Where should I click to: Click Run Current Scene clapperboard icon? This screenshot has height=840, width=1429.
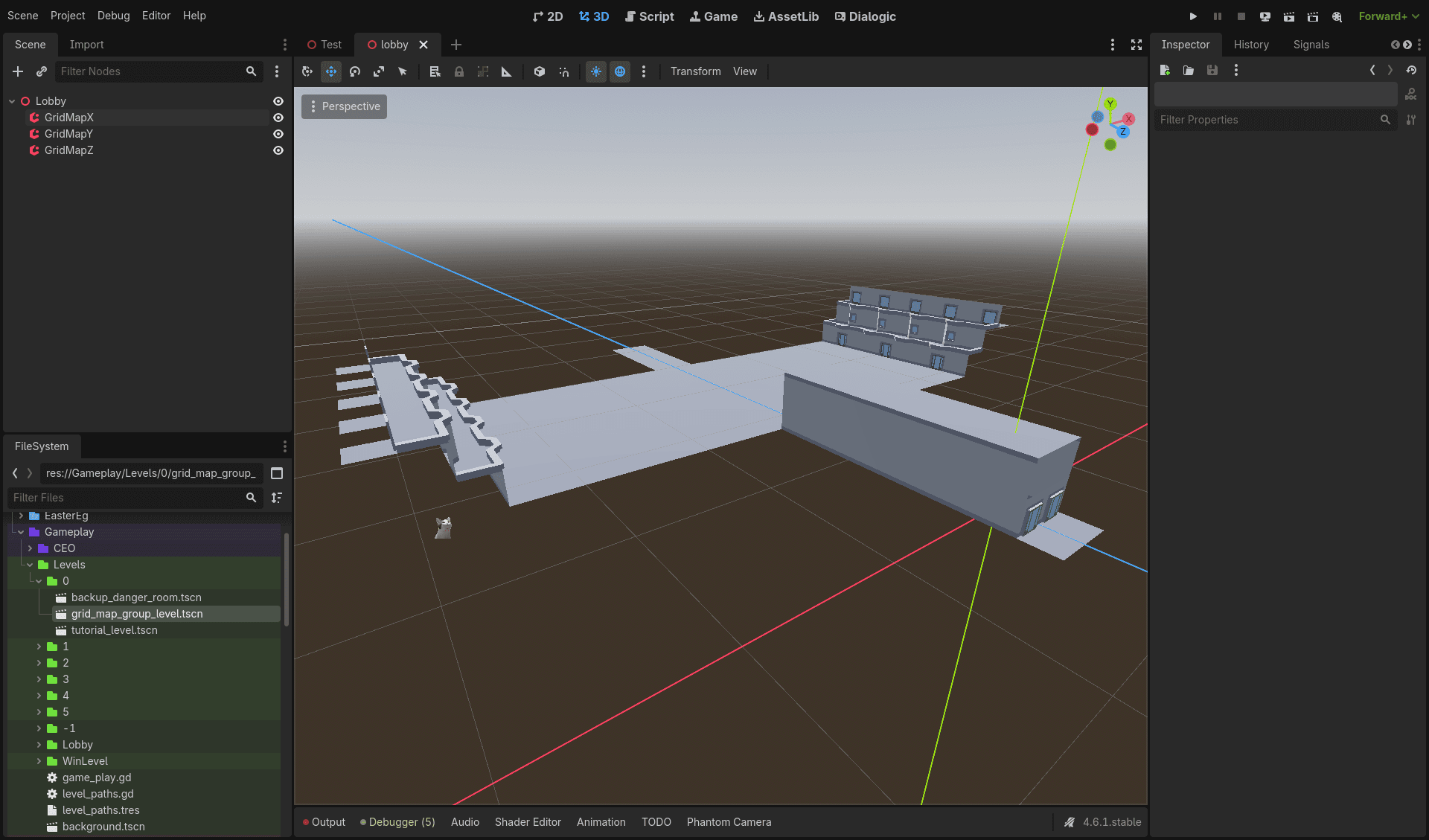tap(1289, 16)
